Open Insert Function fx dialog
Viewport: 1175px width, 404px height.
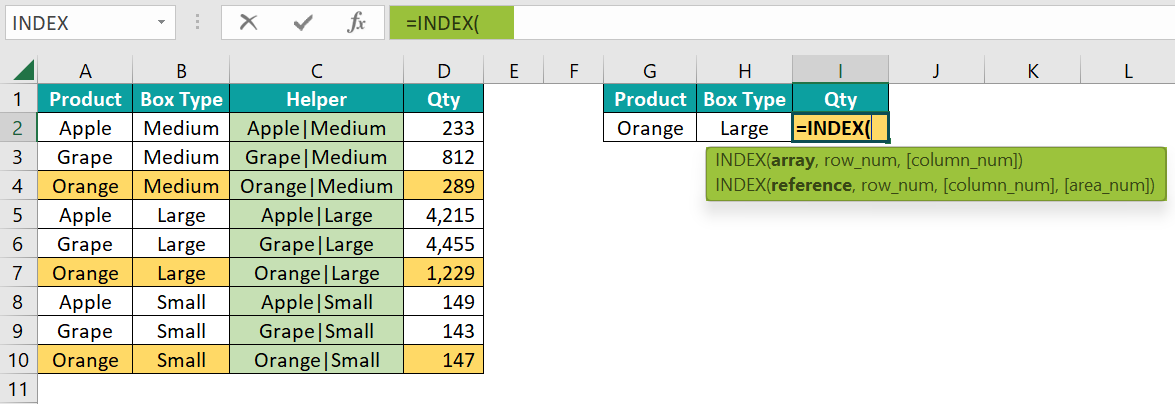[x=356, y=23]
